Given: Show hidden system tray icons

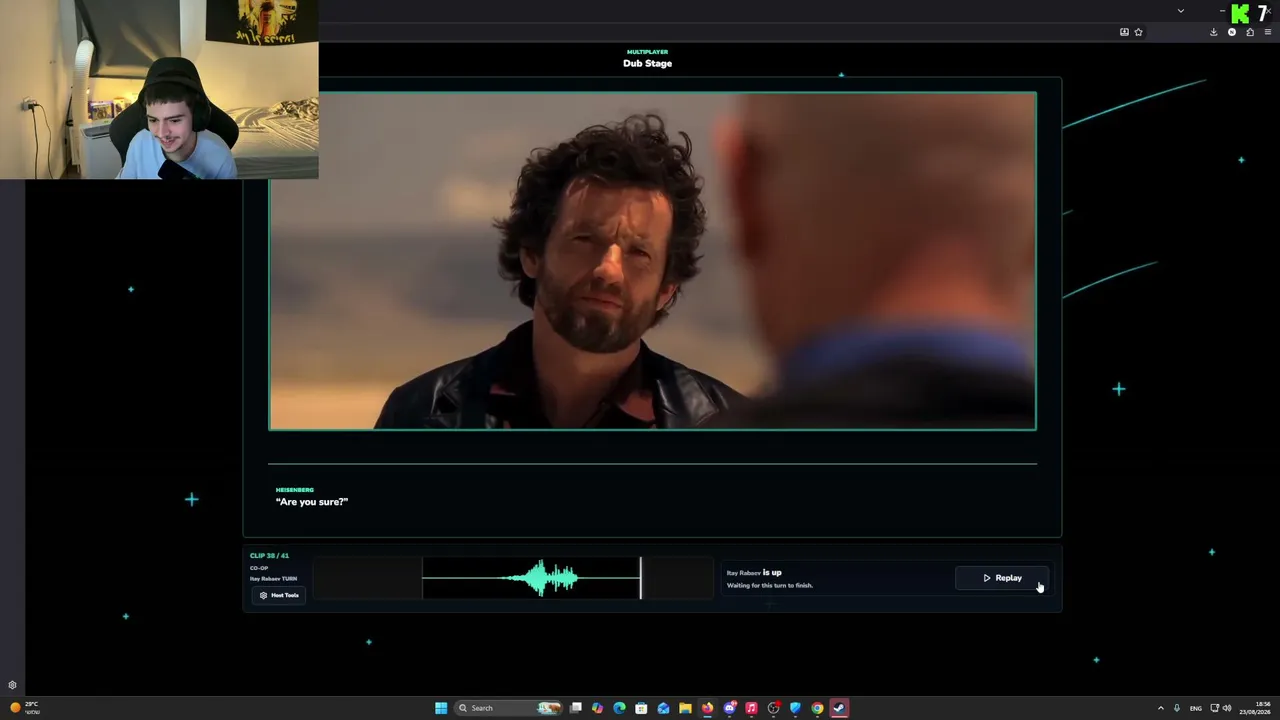Looking at the screenshot, I should (1161, 708).
